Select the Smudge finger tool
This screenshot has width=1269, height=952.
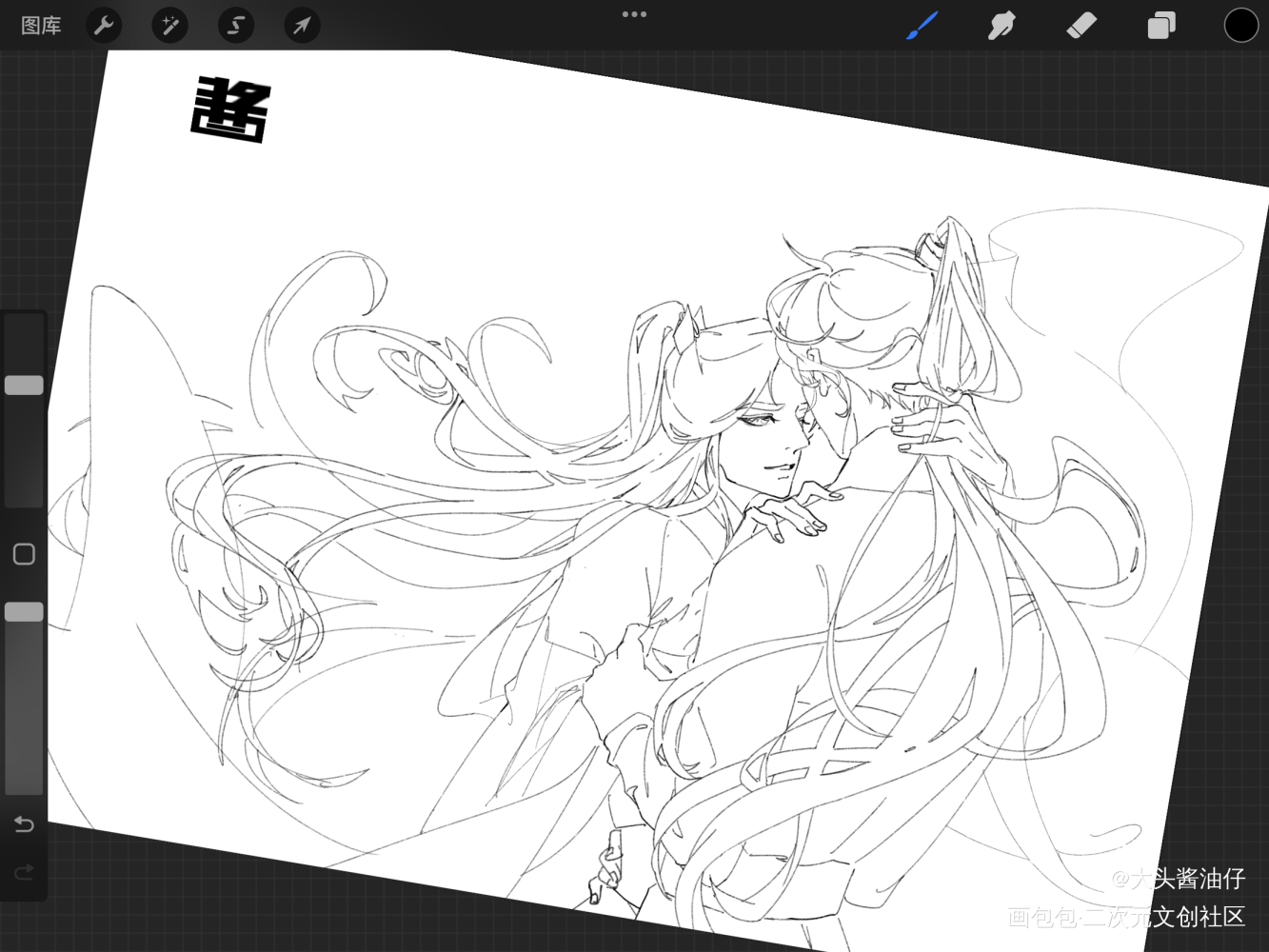coord(1001,26)
